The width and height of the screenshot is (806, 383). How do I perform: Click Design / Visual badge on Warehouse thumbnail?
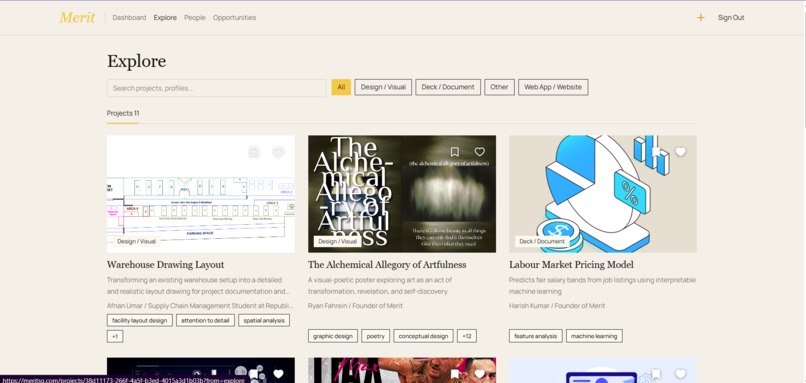tap(136, 241)
